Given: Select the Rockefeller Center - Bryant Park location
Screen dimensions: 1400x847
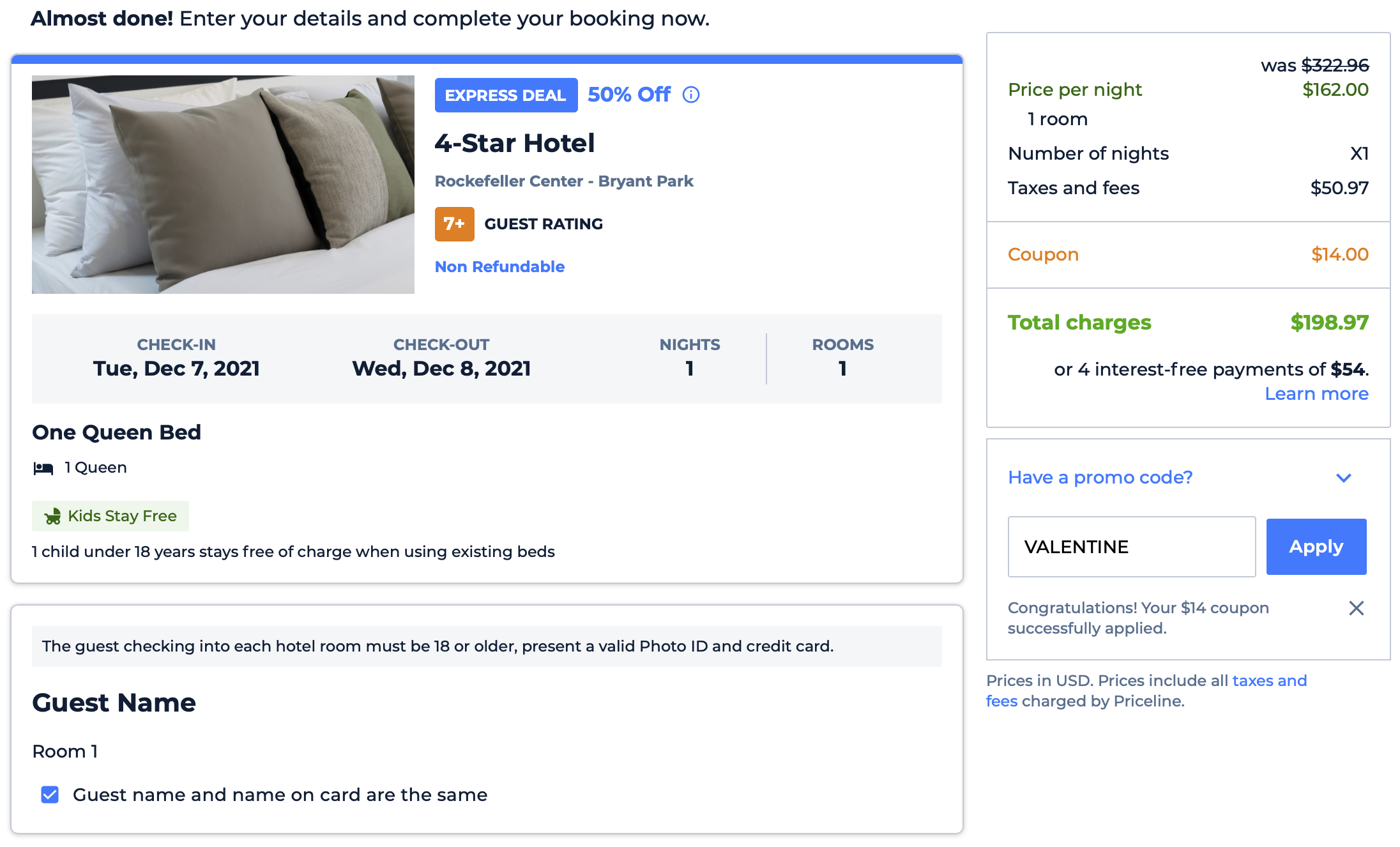Looking at the screenshot, I should tap(564, 181).
